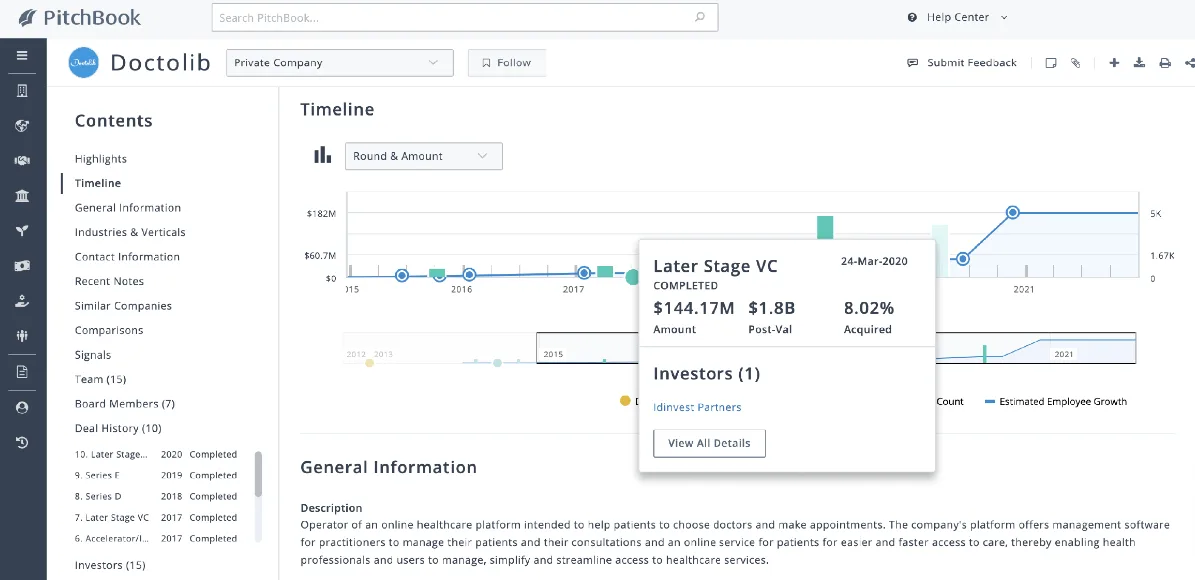Open Team (15) section
The width and height of the screenshot is (1195, 580).
[x=100, y=379]
